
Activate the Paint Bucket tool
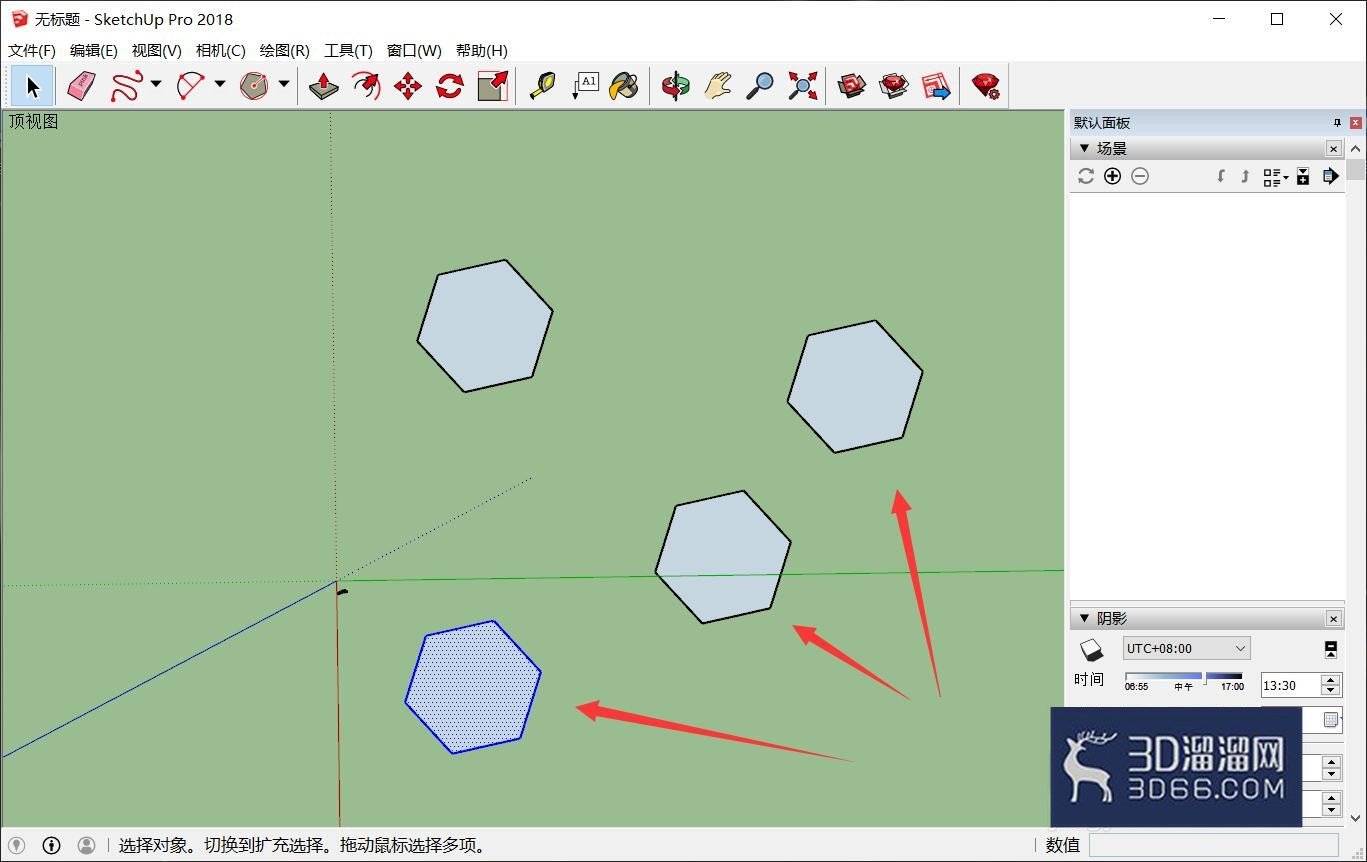pos(625,86)
